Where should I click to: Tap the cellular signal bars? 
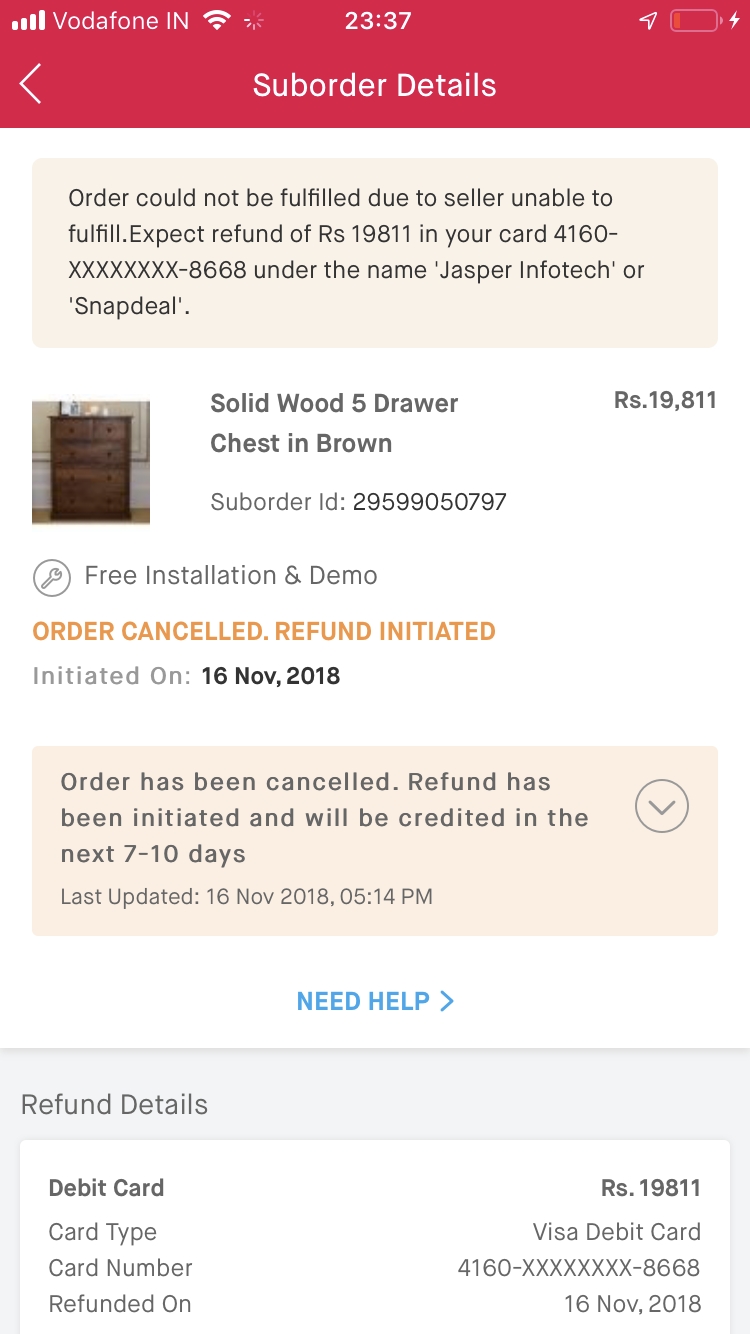point(28,21)
